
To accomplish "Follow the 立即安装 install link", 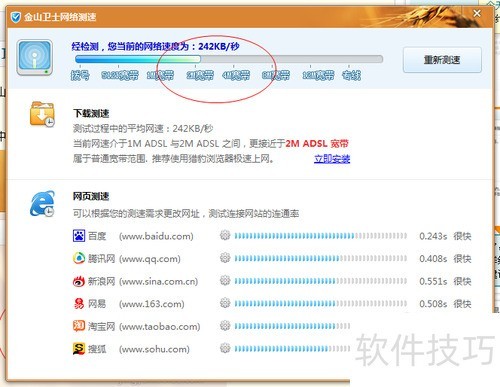I will coord(332,159).
